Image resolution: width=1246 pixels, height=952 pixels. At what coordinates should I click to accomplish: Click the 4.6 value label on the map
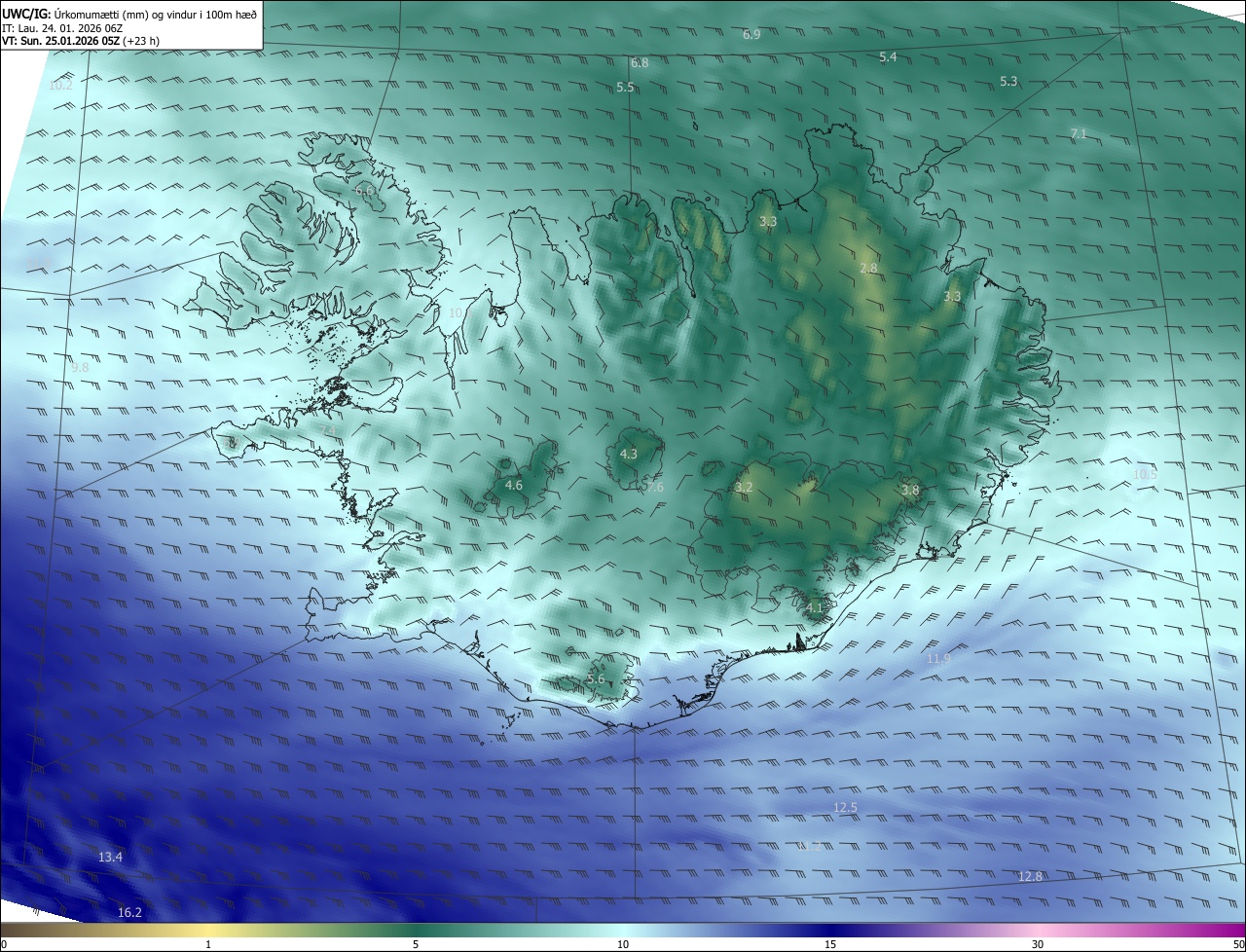click(513, 485)
